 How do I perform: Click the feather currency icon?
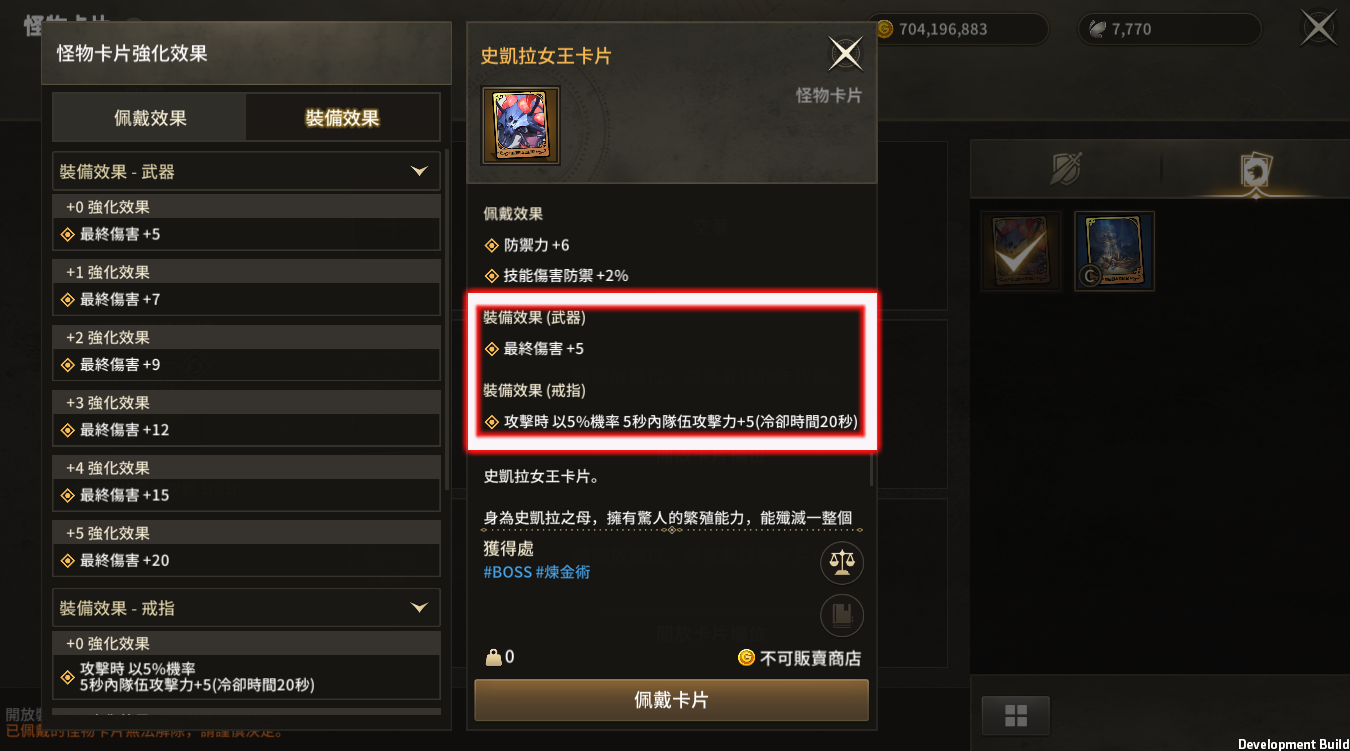[1097, 29]
